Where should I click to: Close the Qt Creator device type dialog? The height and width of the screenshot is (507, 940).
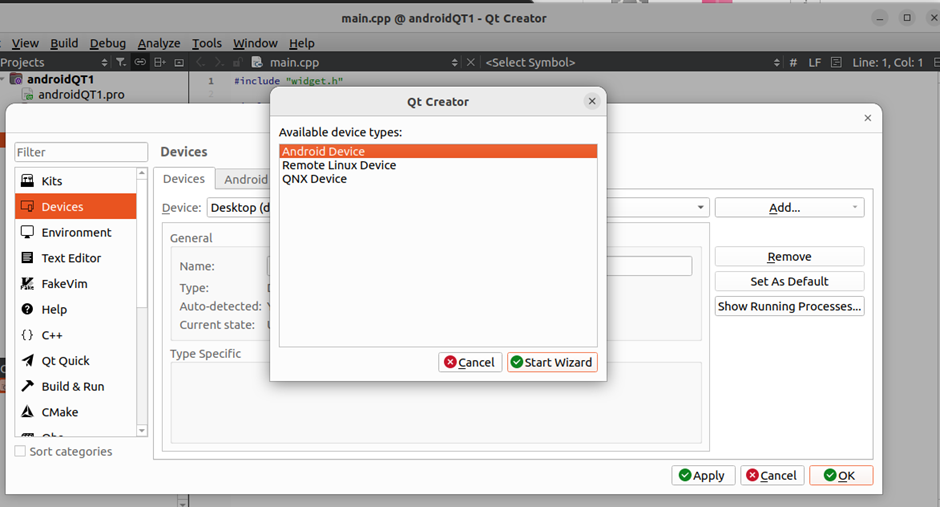tap(592, 101)
